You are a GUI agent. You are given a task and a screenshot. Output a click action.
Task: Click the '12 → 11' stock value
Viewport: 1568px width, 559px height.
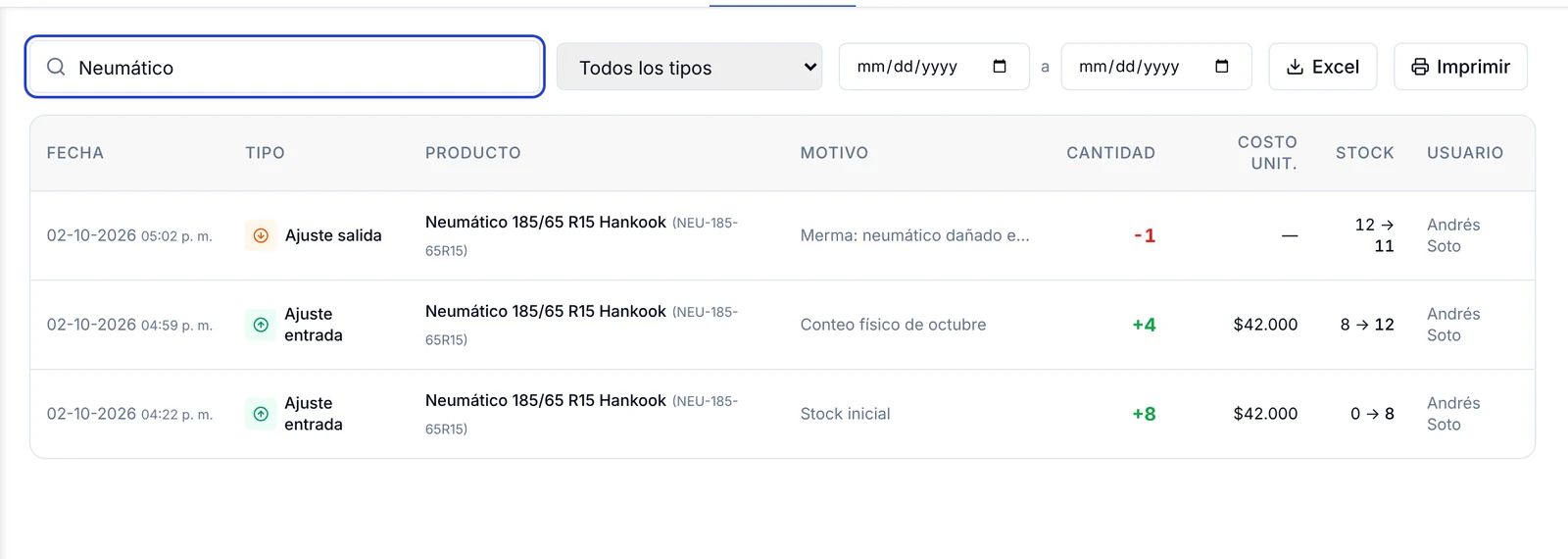[1374, 235]
